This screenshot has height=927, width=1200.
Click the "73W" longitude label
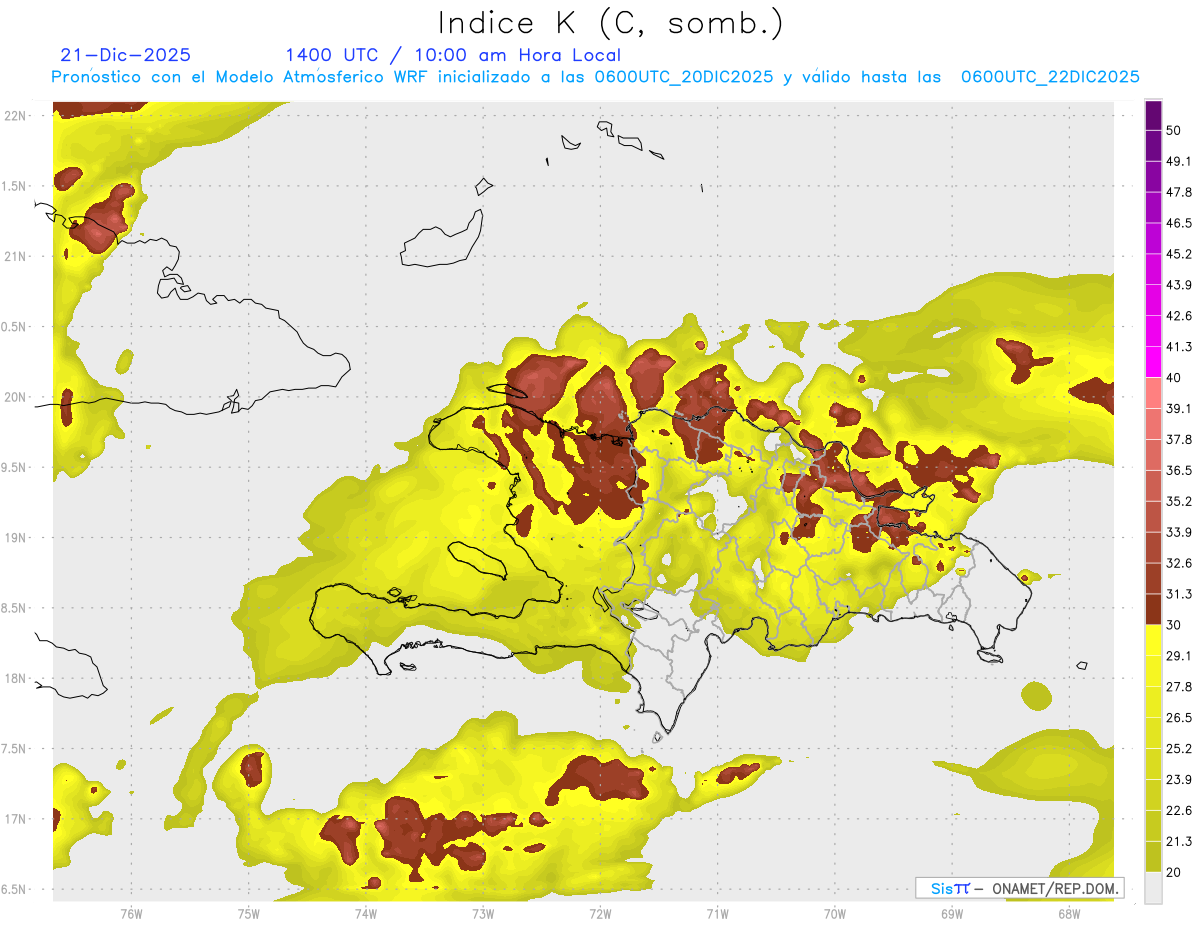pos(483,914)
